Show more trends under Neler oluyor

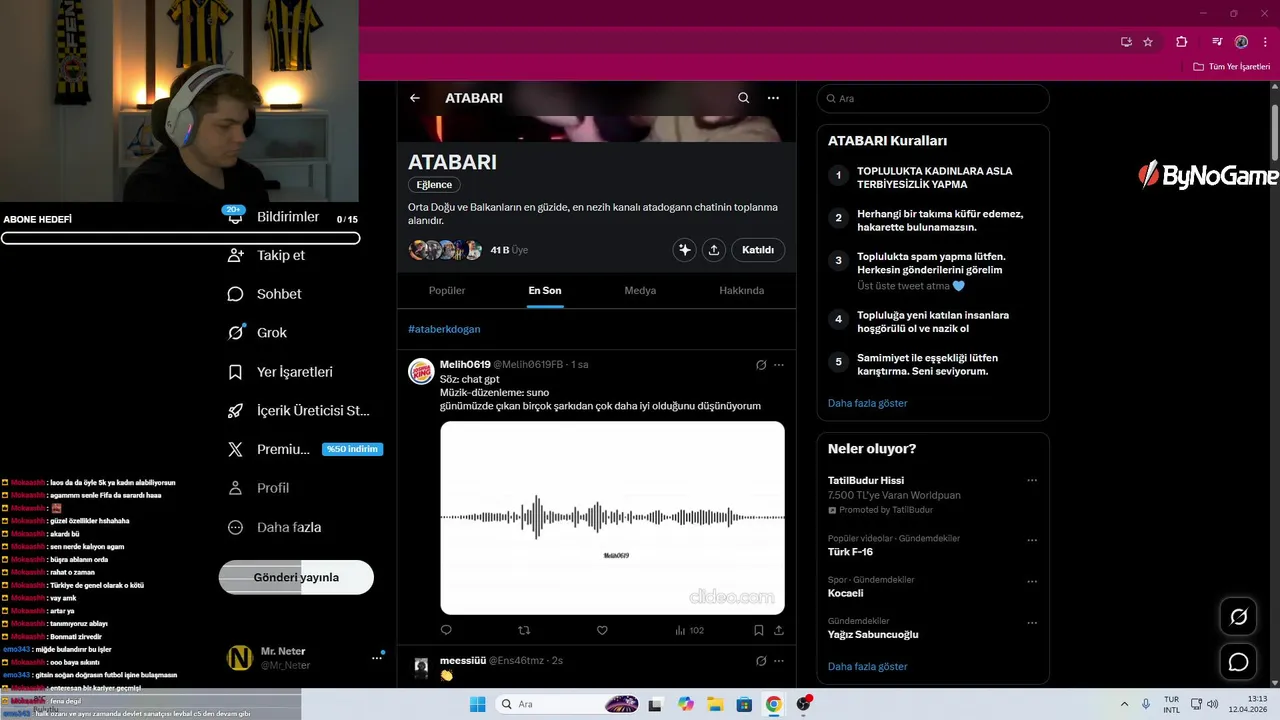pyautogui.click(x=868, y=666)
